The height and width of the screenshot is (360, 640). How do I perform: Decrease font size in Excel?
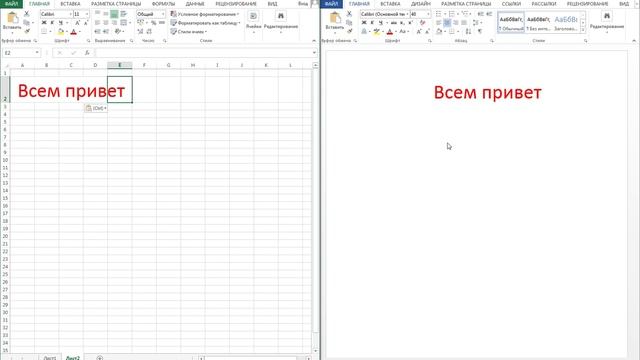(x=85, y=22)
